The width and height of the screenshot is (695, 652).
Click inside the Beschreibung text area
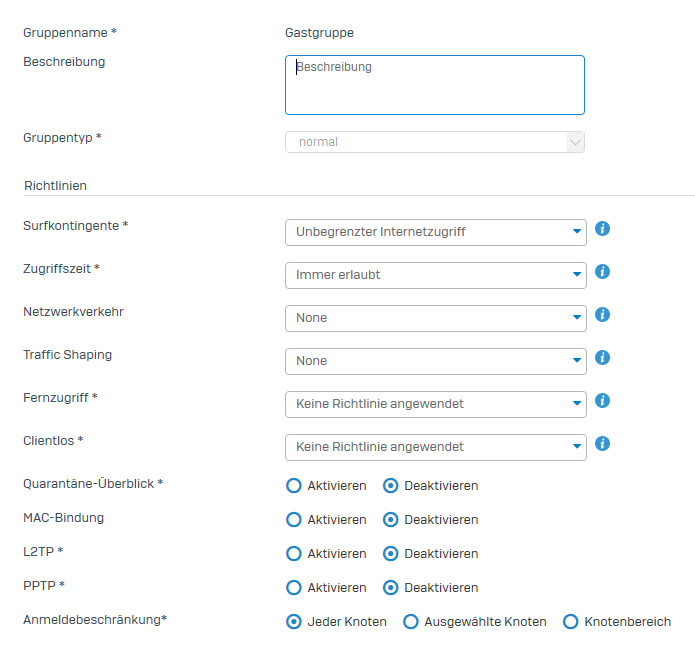click(x=435, y=85)
